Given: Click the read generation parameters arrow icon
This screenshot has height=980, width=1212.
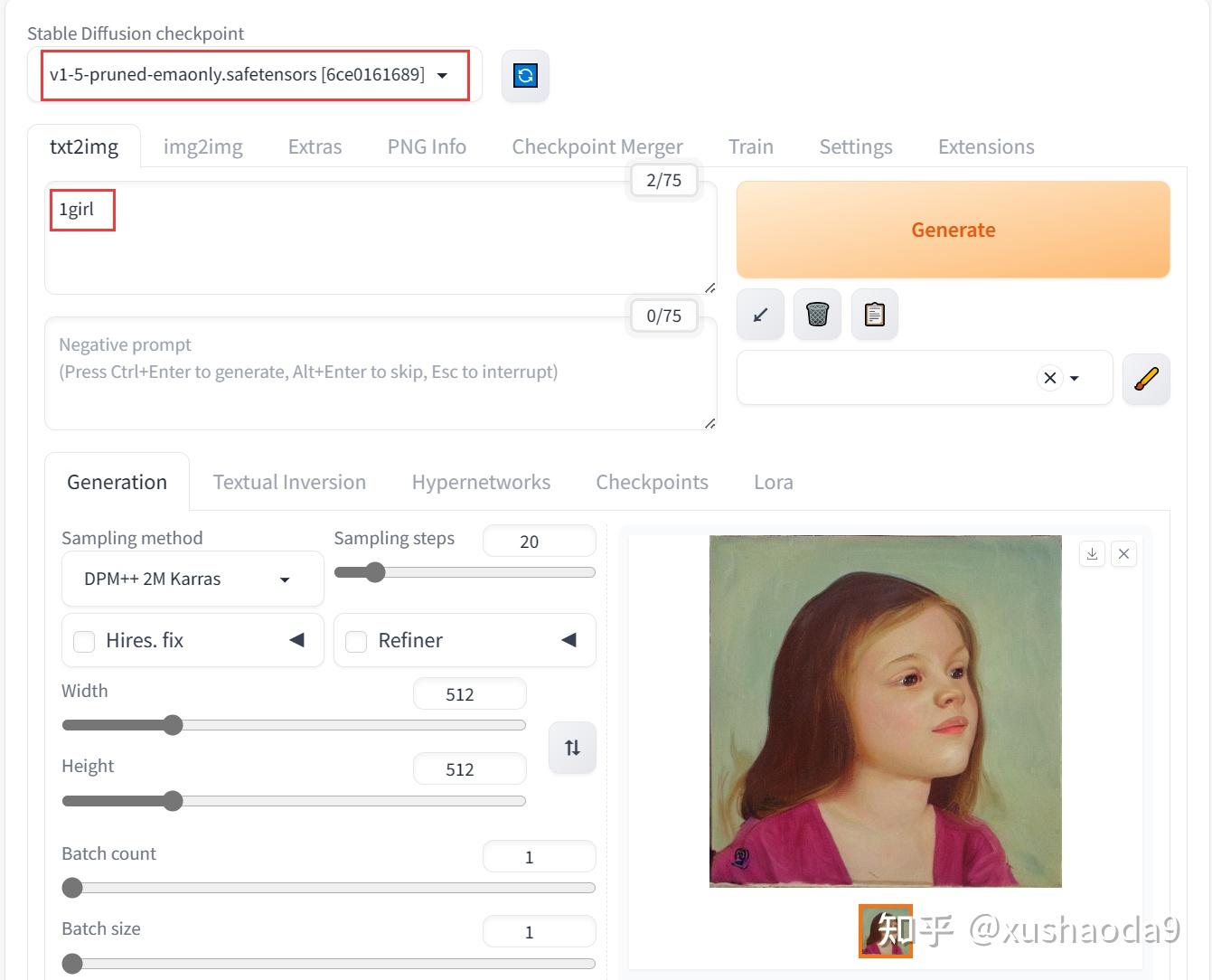Looking at the screenshot, I should pyautogui.click(x=760, y=315).
